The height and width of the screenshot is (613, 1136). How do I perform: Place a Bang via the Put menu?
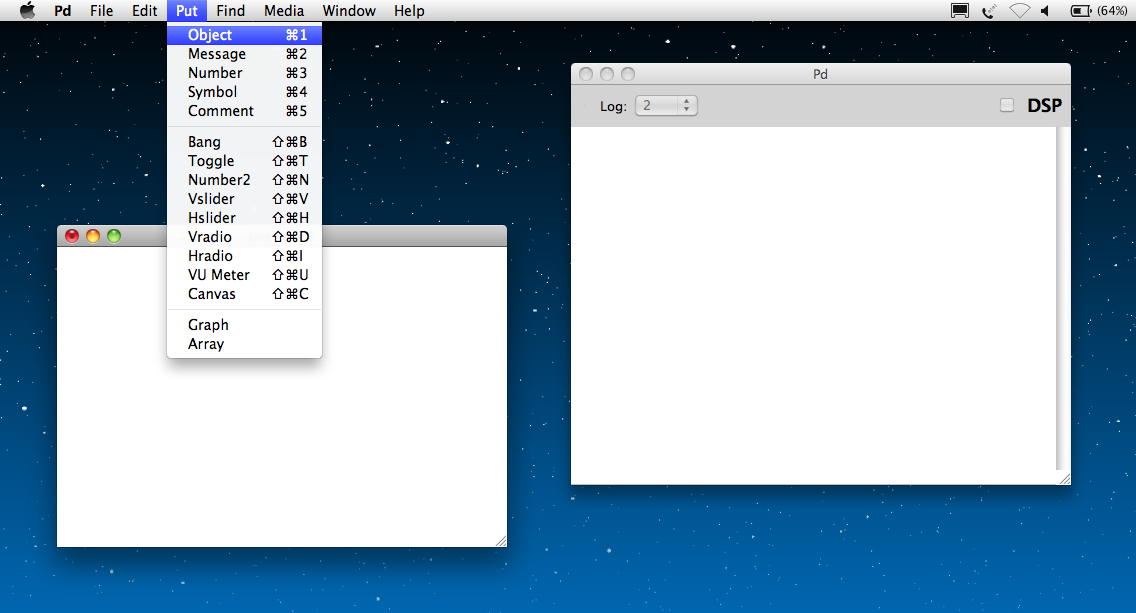[x=244, y=142]
